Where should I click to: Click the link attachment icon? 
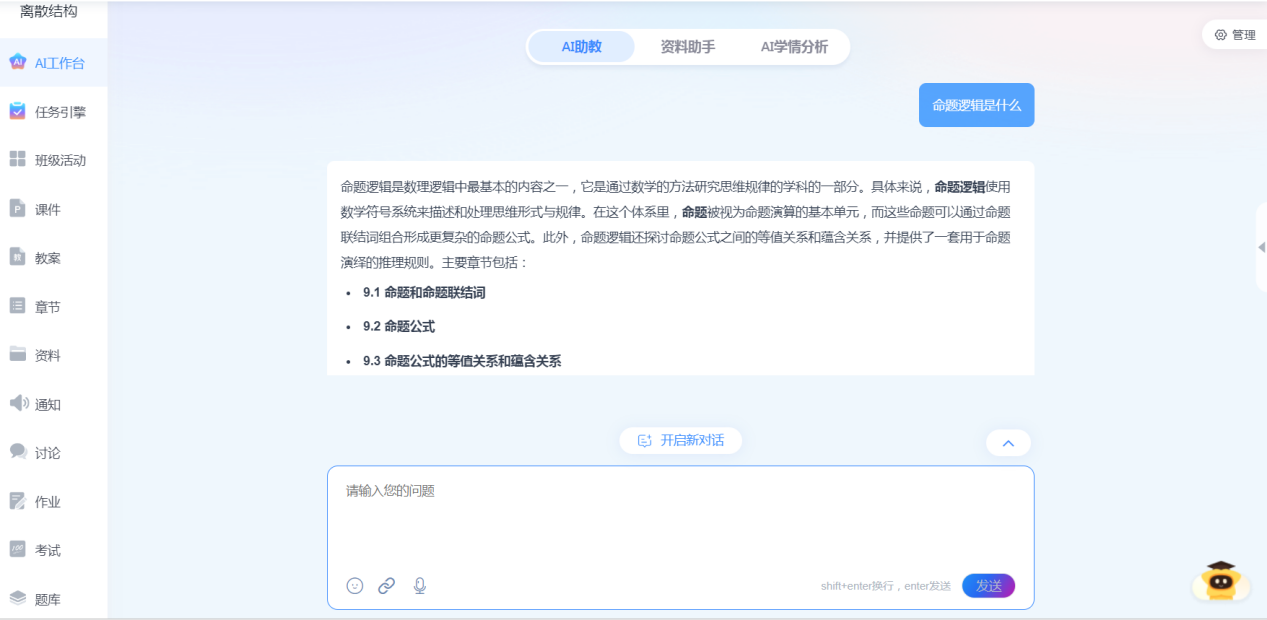(x=387, y=586)
